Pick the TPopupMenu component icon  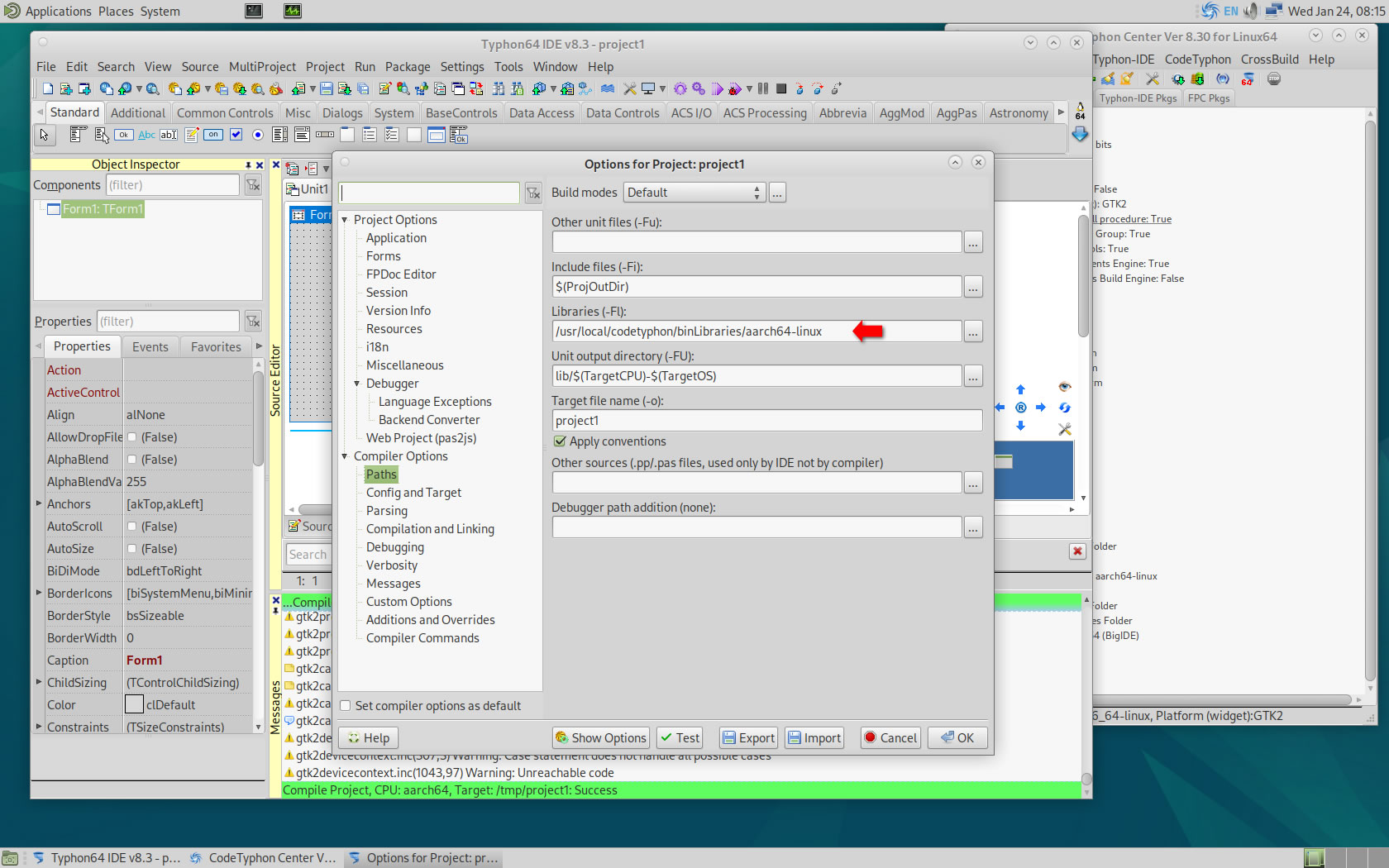coord(101,135)
